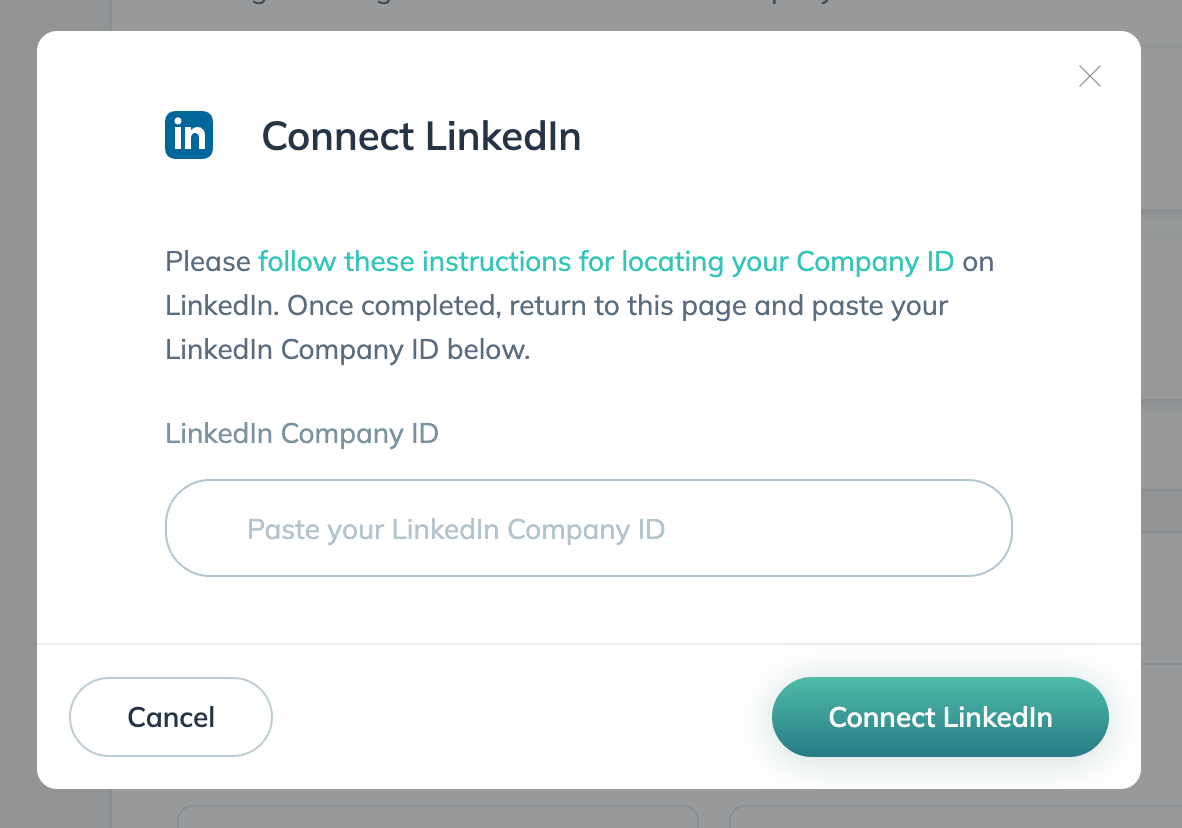Viewport: 1182px width, 828px height.
Task: Click the 'Connect LinkedIn' dialog heading
Action: pyautogui.click(x=421, y=136)
